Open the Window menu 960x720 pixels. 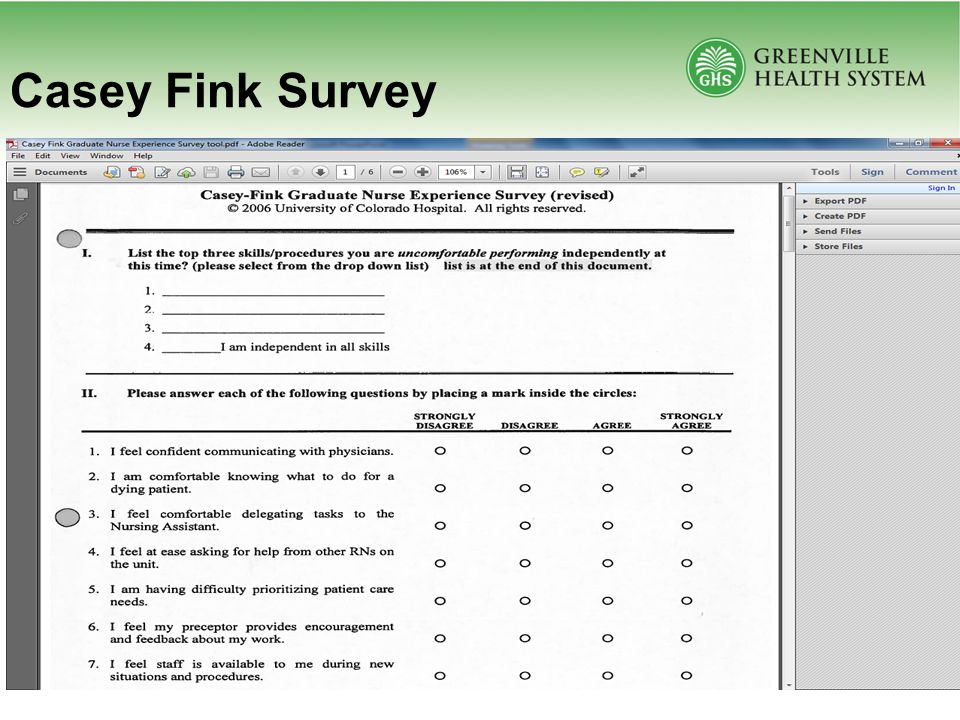tap(107, 156)
